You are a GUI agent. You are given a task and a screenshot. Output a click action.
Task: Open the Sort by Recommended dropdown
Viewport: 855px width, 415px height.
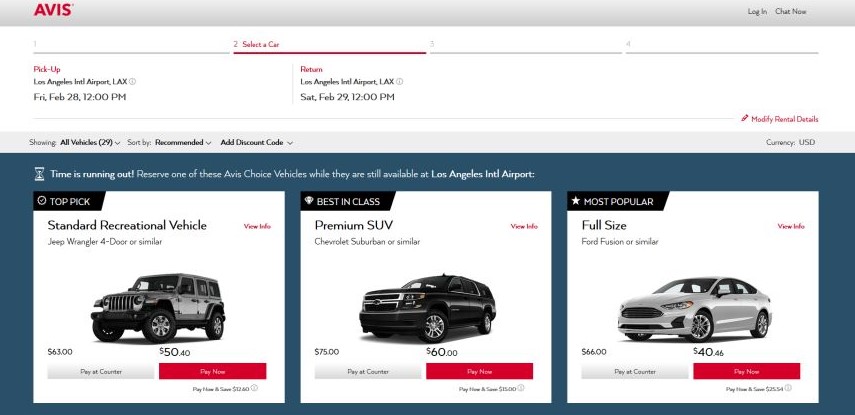[183, 142]
